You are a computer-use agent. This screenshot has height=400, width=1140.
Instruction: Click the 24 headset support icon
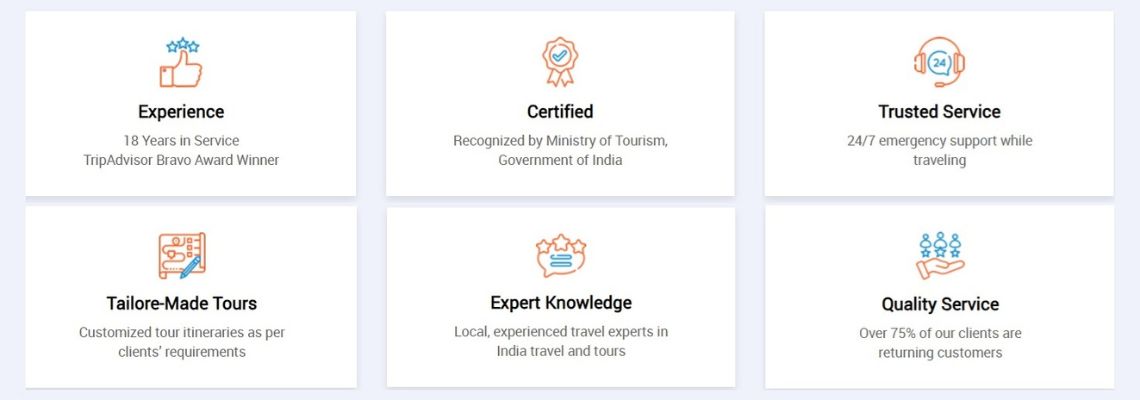click(x=939, y=63)
